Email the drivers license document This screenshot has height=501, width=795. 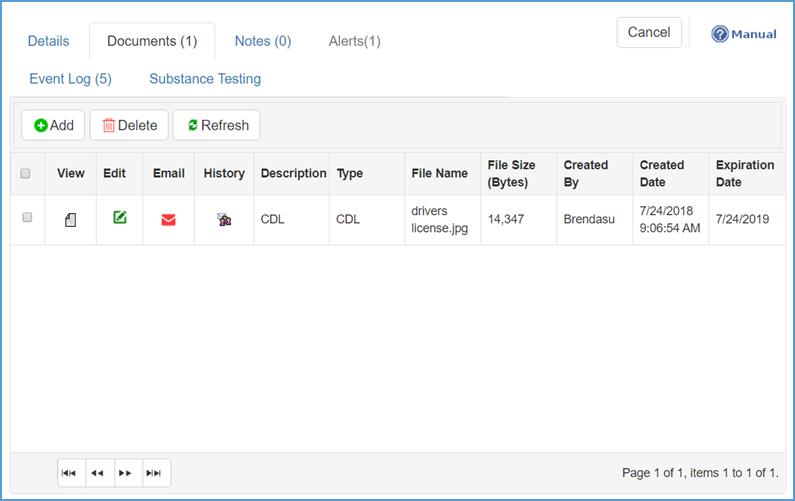(x=168, y=220)
